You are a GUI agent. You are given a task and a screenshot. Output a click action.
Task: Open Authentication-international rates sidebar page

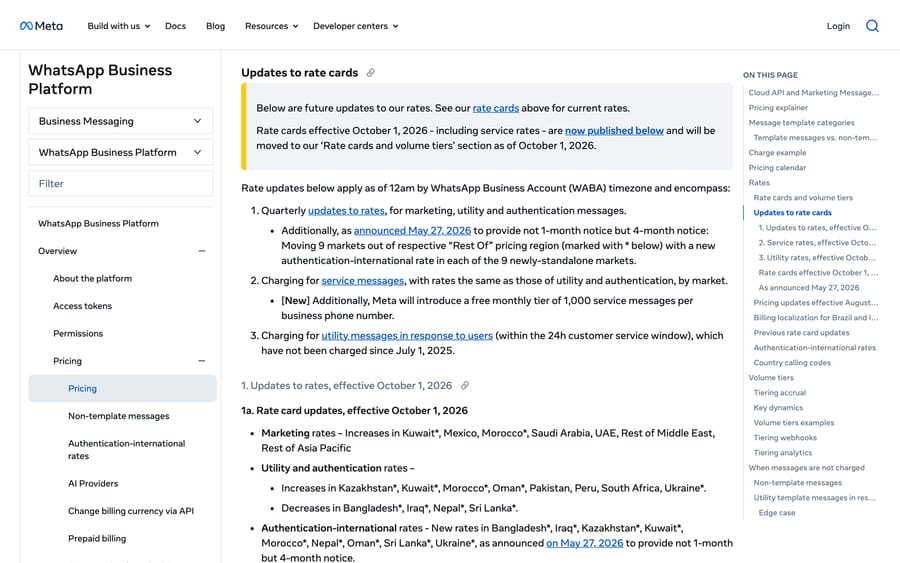[126, 449]
